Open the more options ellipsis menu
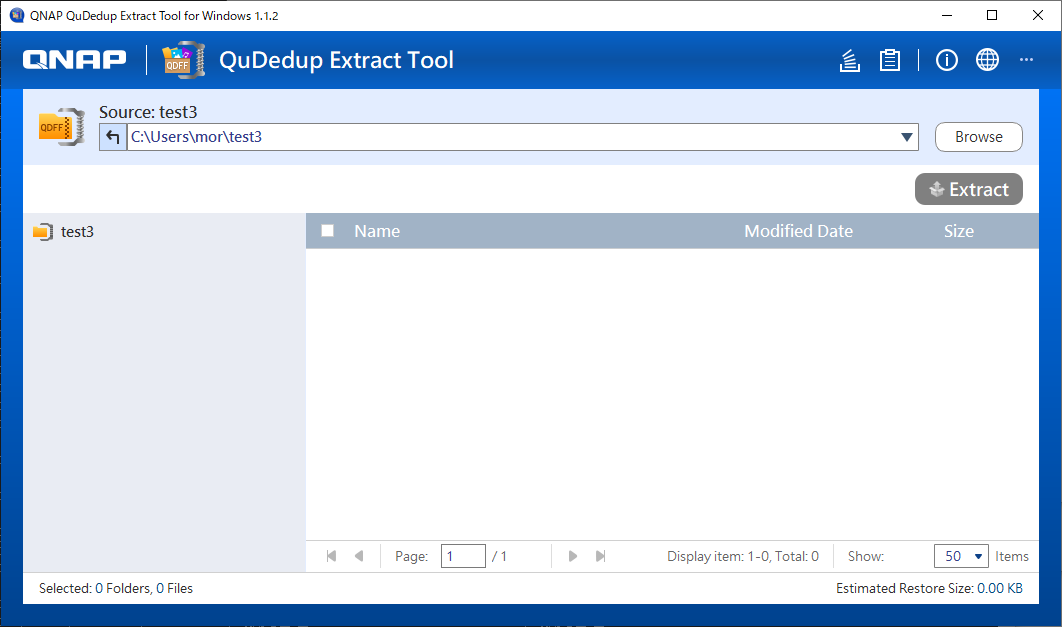The image size is (1062, 627). pos(1026,60)
